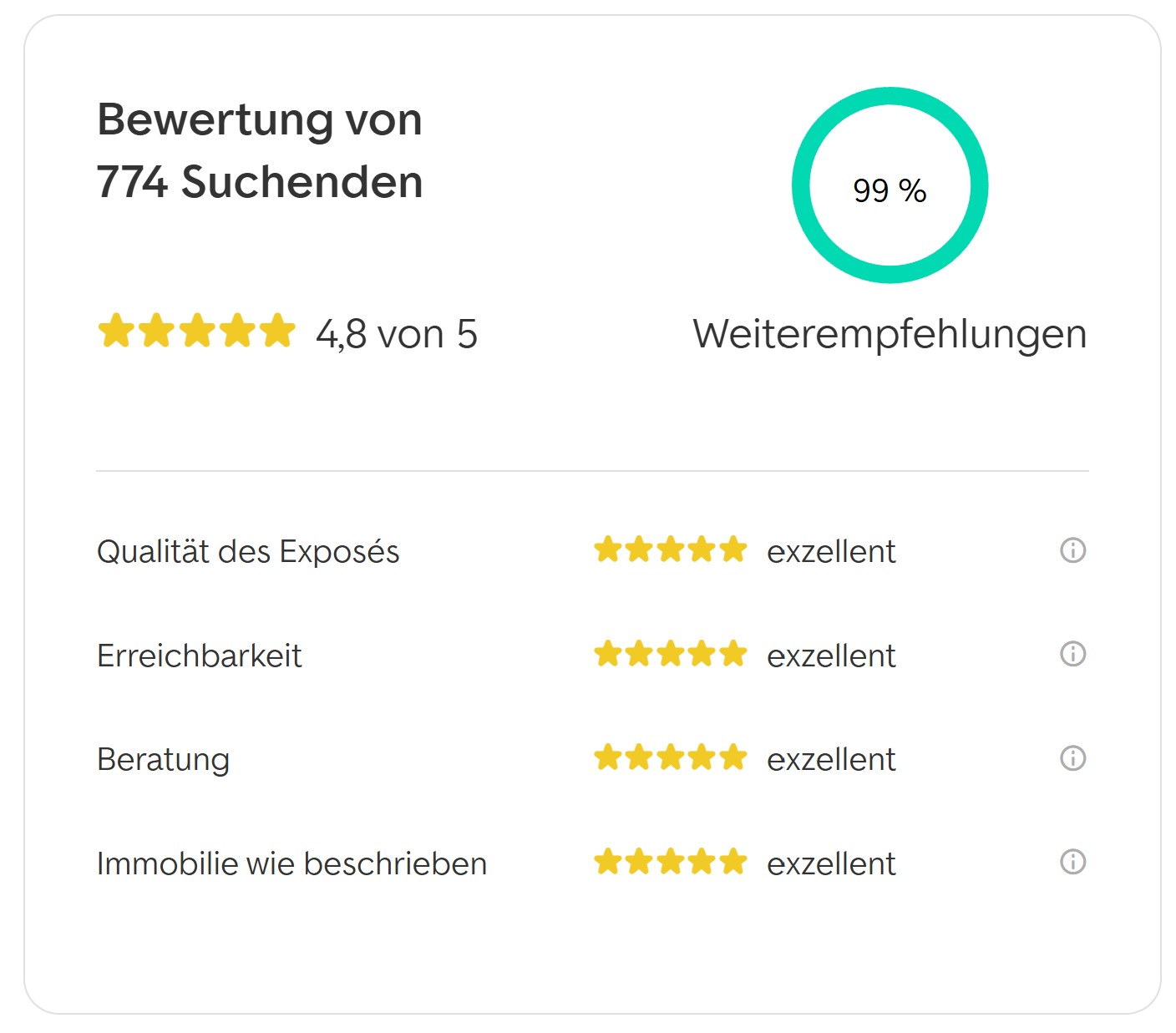Open info icon for Erreichbarkeit rating
The height and width of the screenshot is (1033, 1176).
(x=1072, y=654)
